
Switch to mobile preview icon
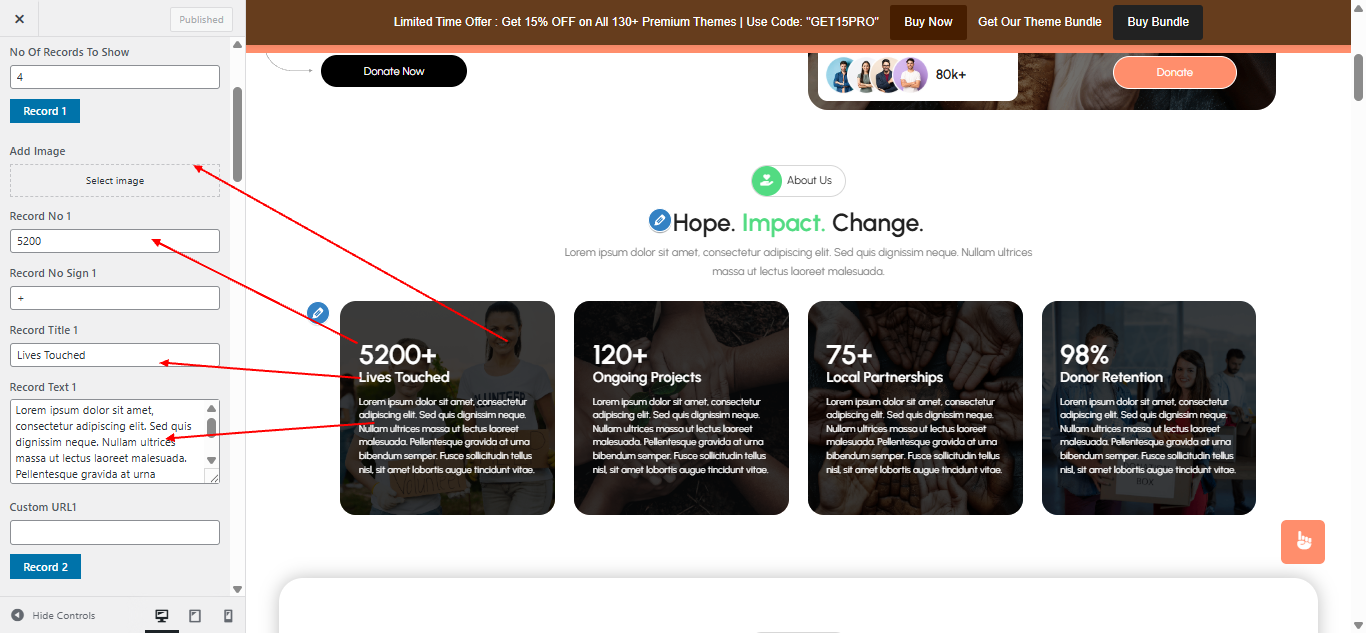click(228, 616)
